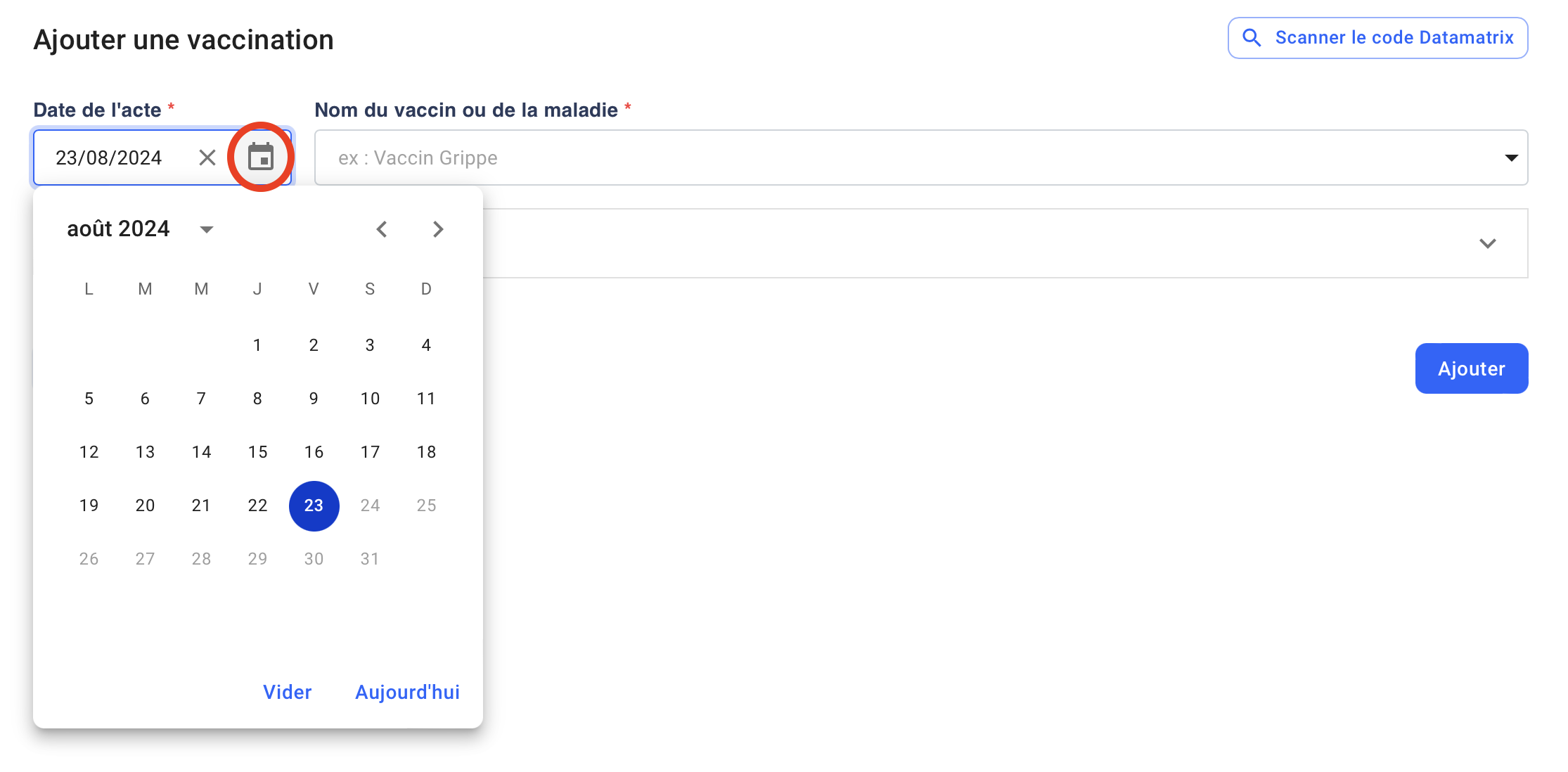Choose Aujourd'hui in the calendar
The width and height of the screenshot is (1568, 772).
pyautogui.click(x=407, y=693)
